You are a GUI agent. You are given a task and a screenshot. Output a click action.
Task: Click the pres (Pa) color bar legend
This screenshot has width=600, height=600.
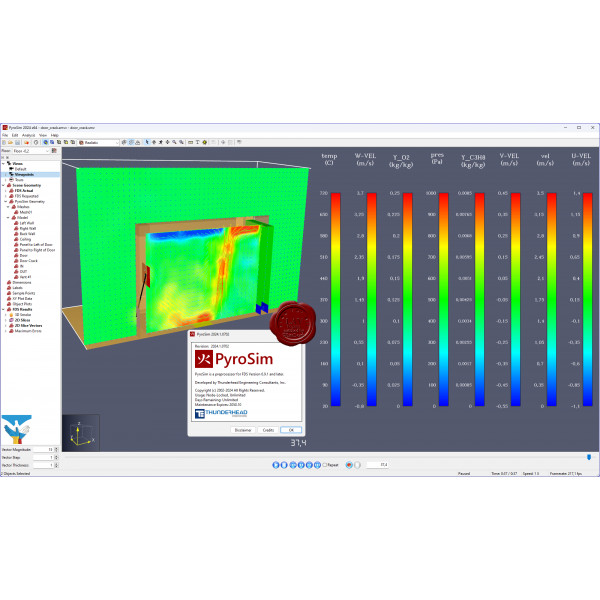[x=443, y=299]
